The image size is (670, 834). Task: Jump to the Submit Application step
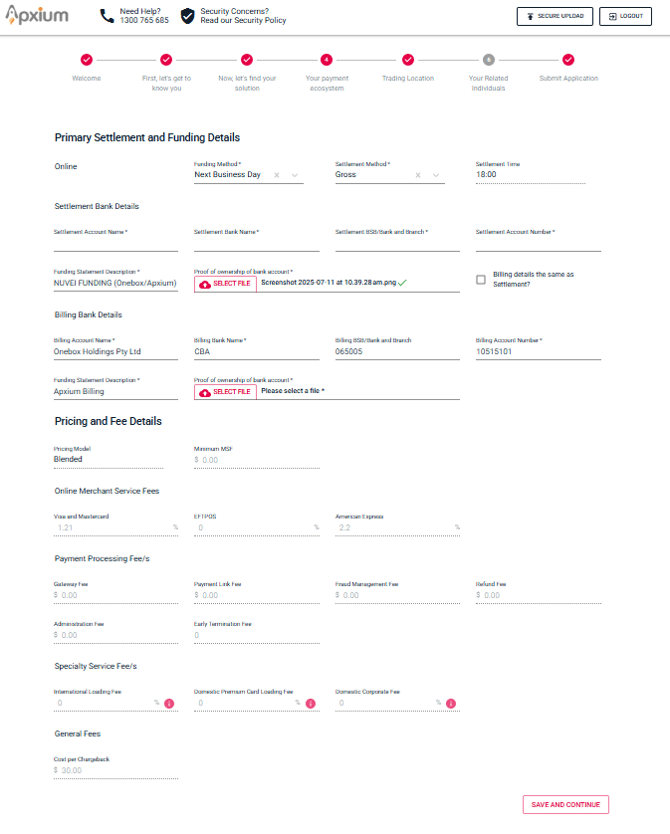pos(567,58)
